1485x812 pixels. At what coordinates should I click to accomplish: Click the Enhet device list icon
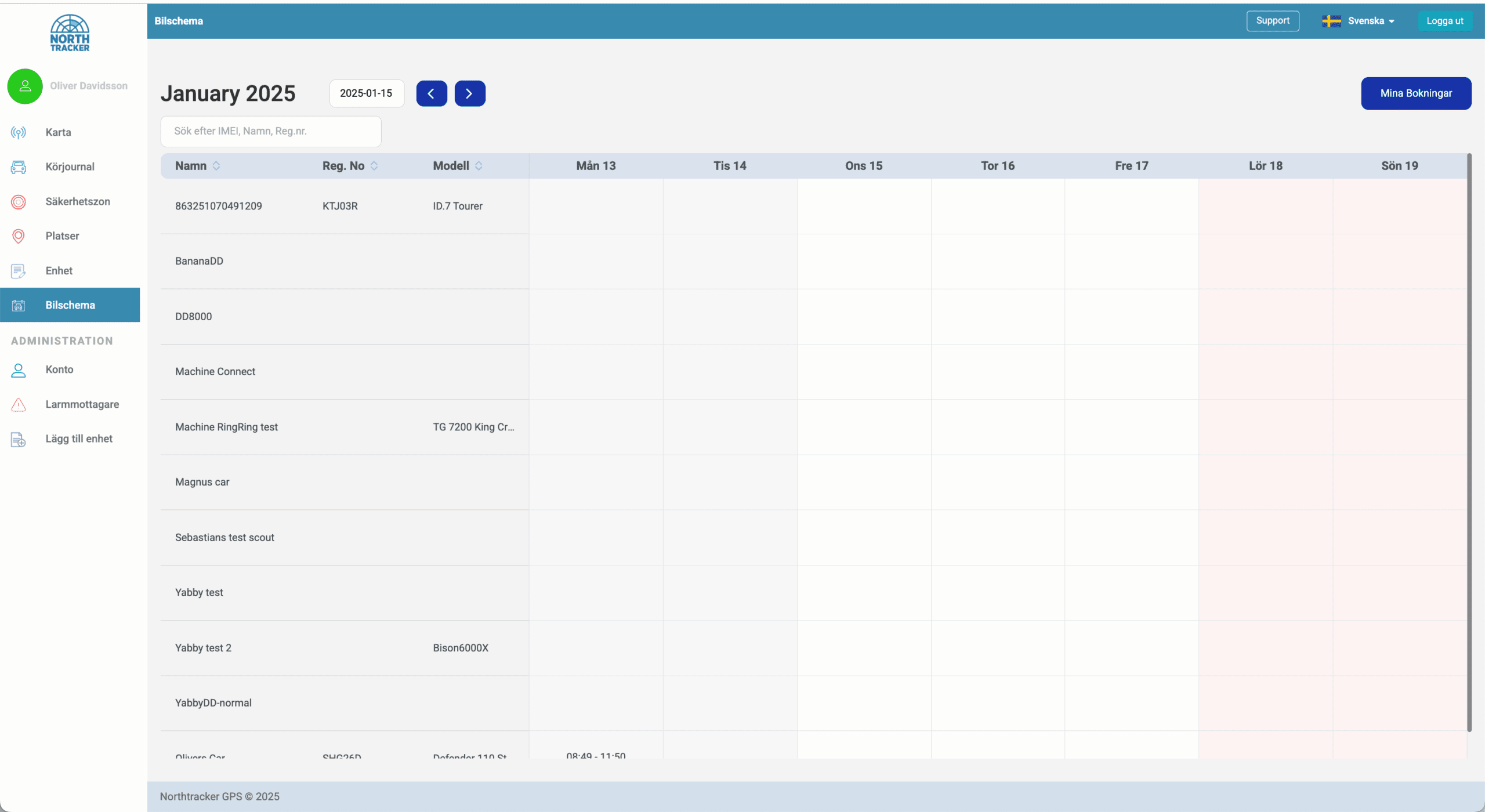pos(19,271)
